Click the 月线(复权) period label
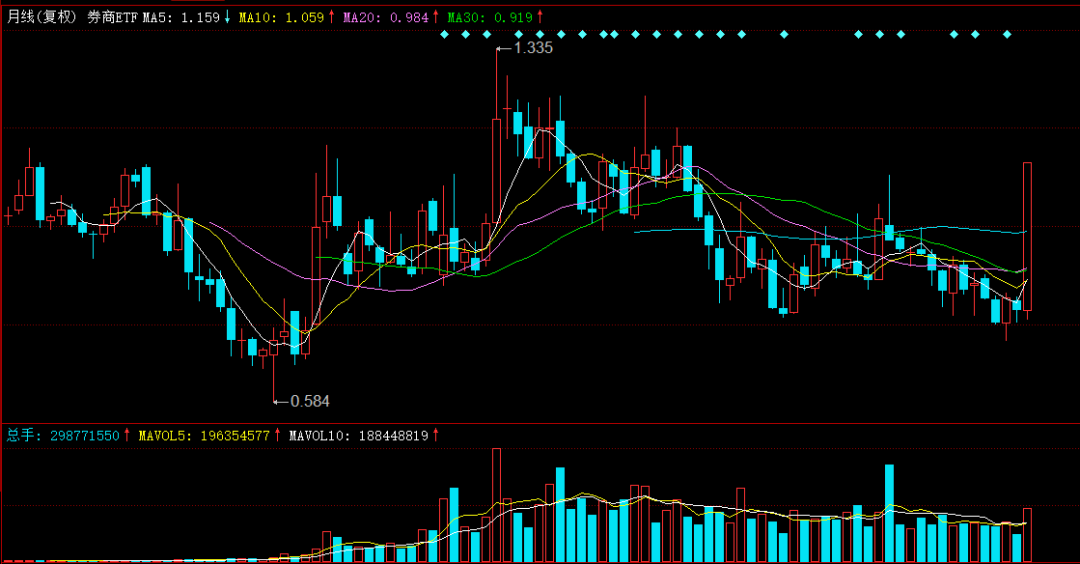Screen dimensions: 1080x564 [x=41, y=17]
